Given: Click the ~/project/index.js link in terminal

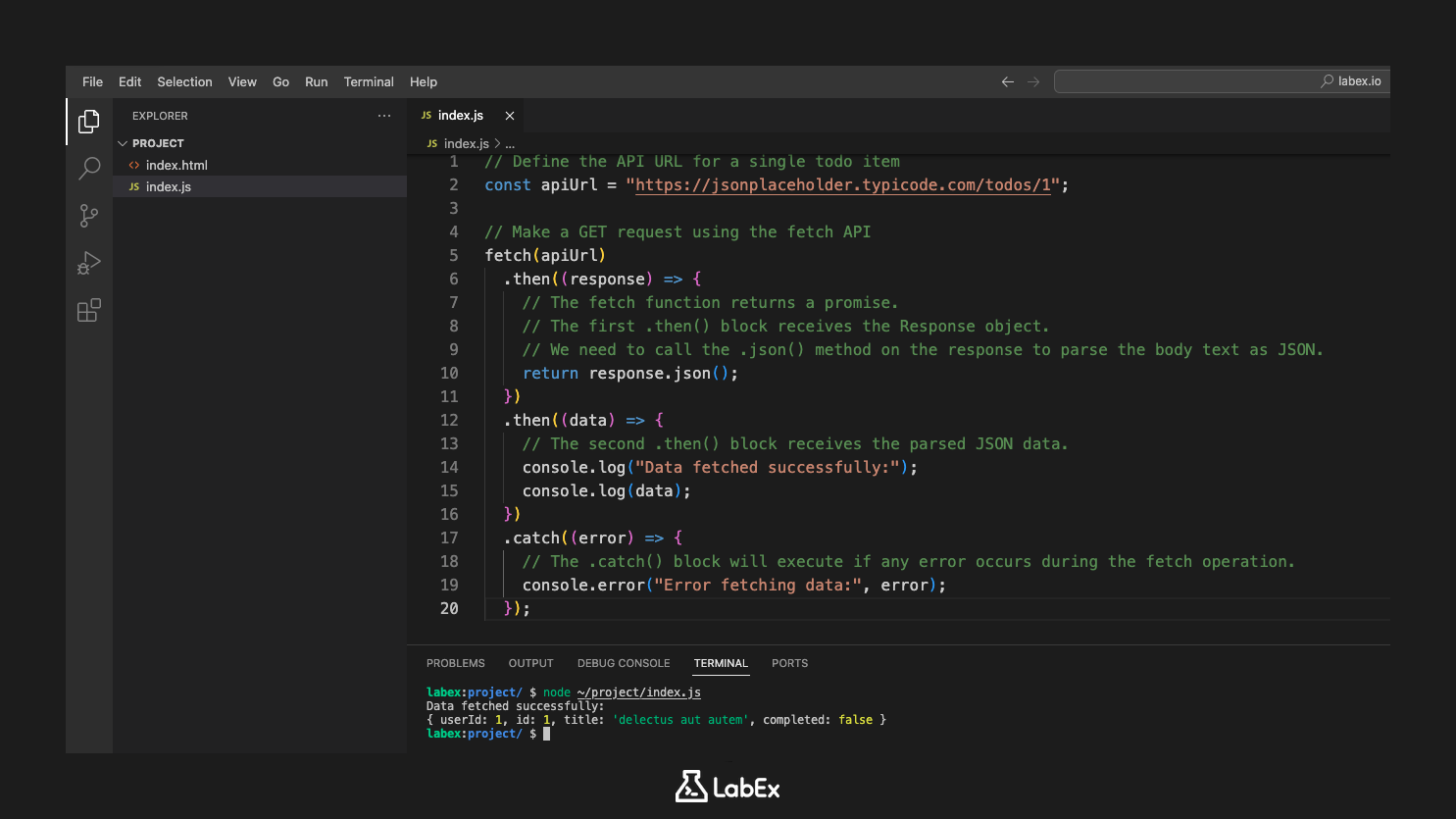Looking at the screenshot, I should [638, 691].
